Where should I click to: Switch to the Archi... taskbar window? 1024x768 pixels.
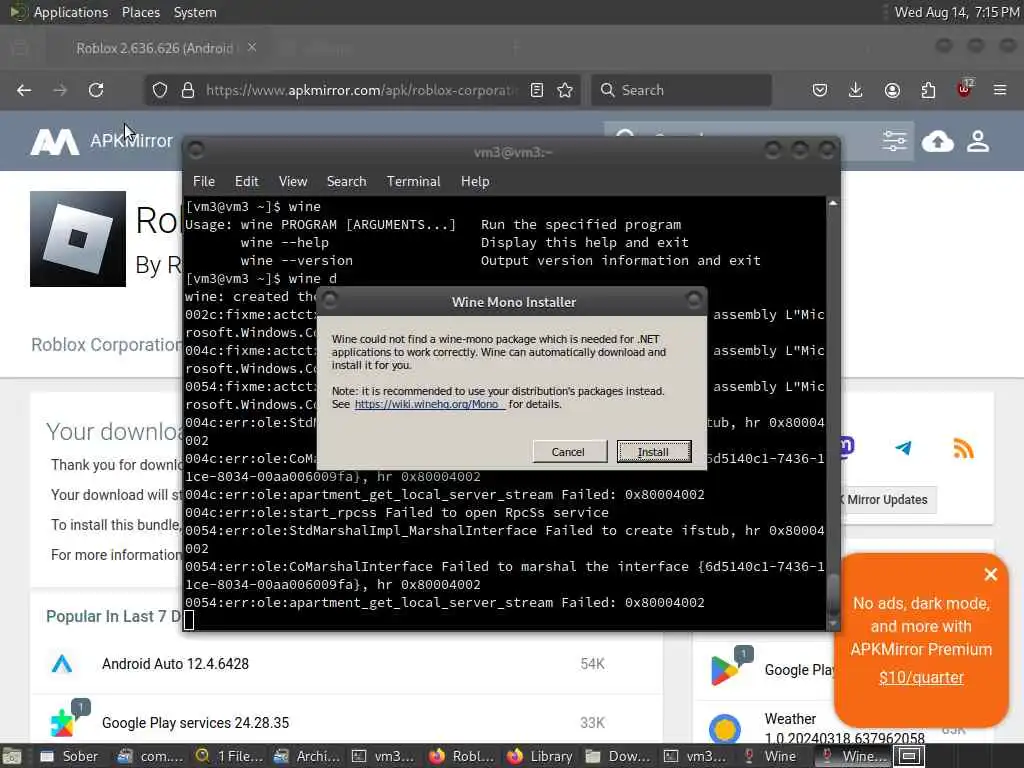click(307, 756)
